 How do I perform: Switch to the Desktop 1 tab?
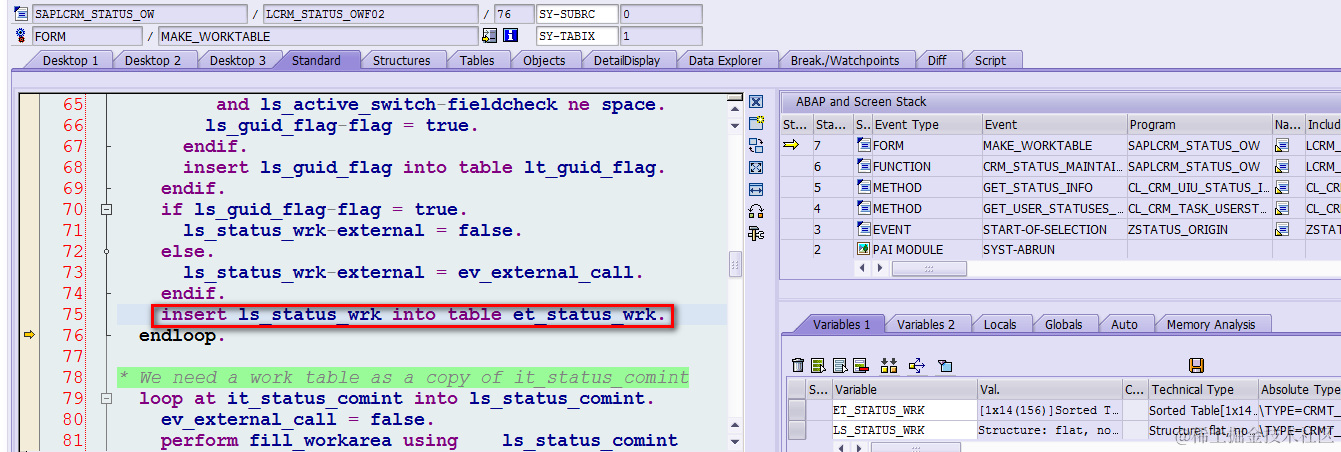tap(71, 61)
